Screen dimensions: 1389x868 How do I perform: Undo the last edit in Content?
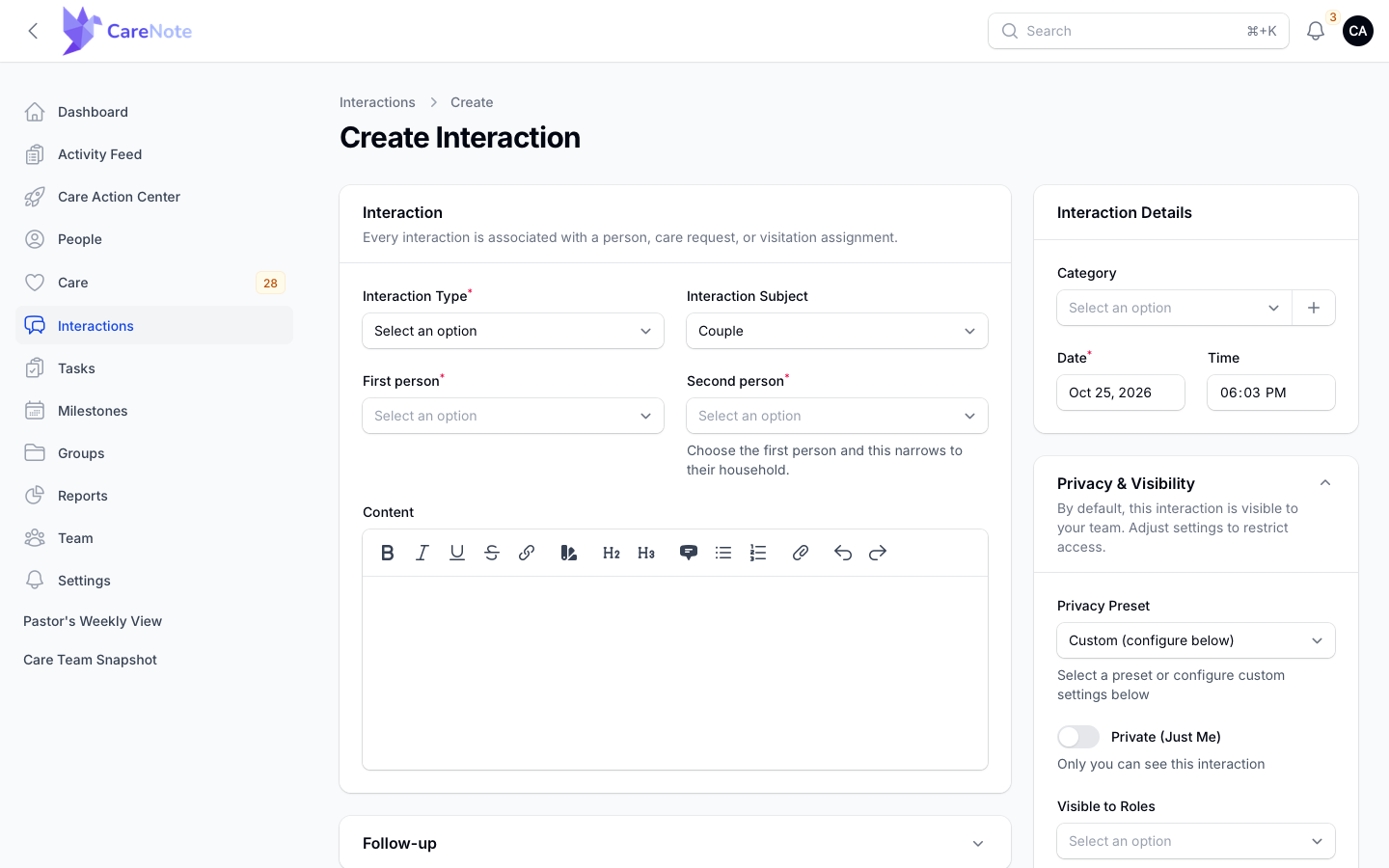pyautogui.click(x=843, y=553)
